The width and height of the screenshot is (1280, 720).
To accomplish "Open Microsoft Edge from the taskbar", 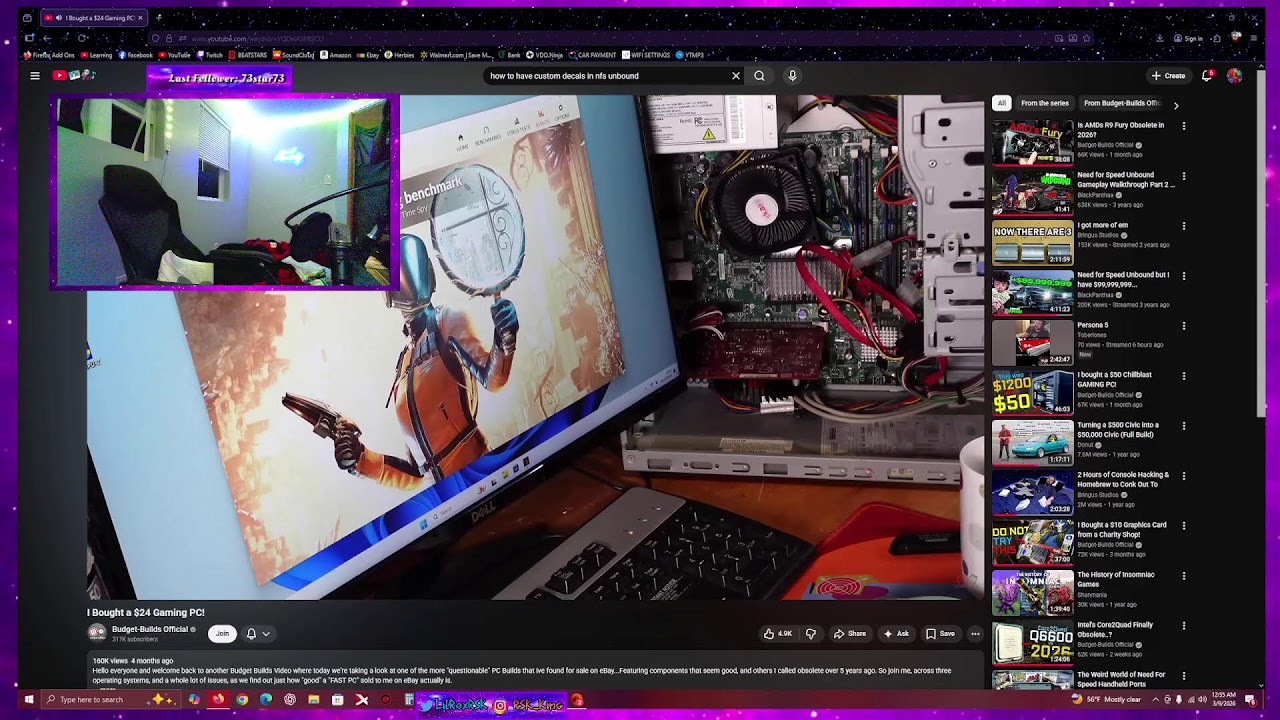I will 266,700.
